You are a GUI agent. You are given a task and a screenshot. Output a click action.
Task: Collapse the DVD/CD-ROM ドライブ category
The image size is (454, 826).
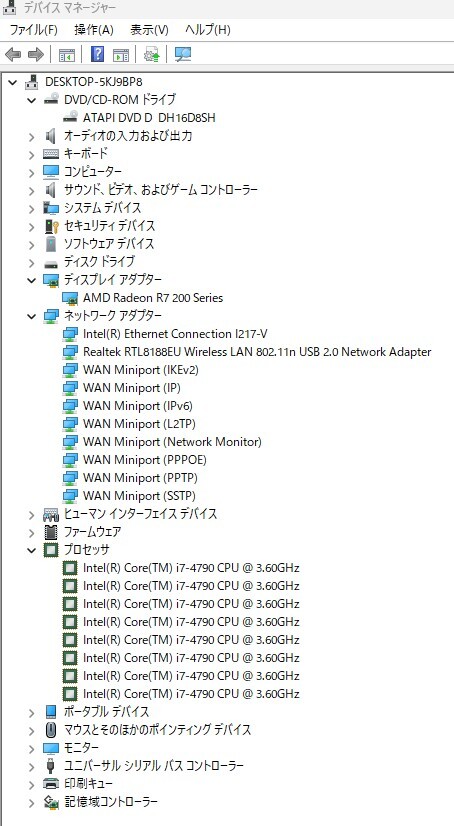(32, 100)
